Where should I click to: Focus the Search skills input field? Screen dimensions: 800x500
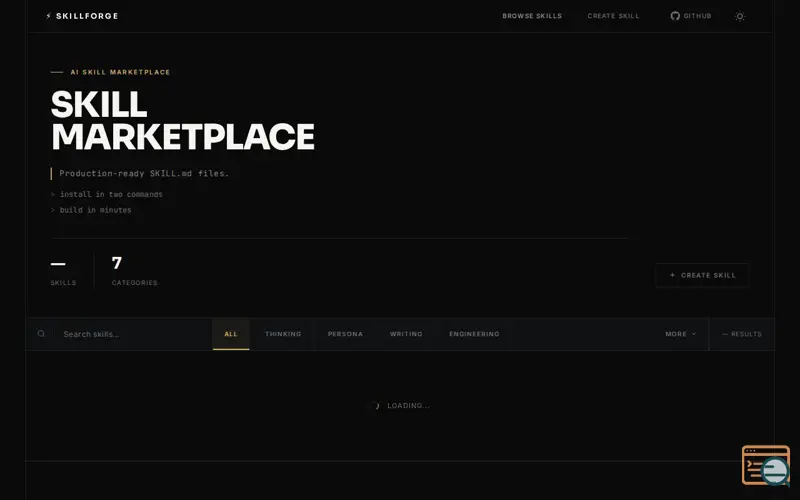point(133,334)
